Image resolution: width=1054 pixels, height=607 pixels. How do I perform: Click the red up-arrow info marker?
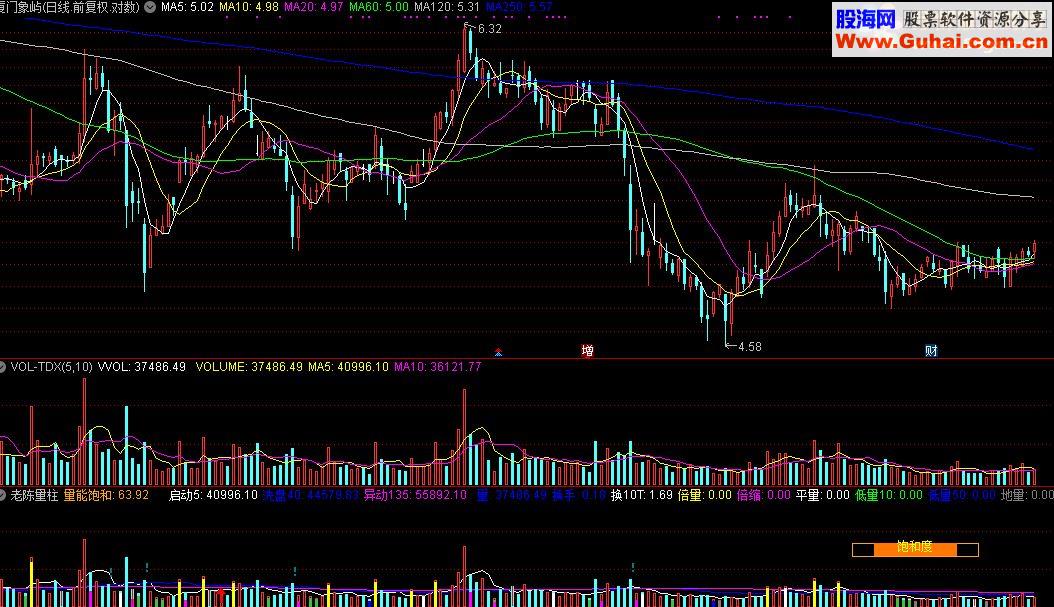tap(498, 352)
